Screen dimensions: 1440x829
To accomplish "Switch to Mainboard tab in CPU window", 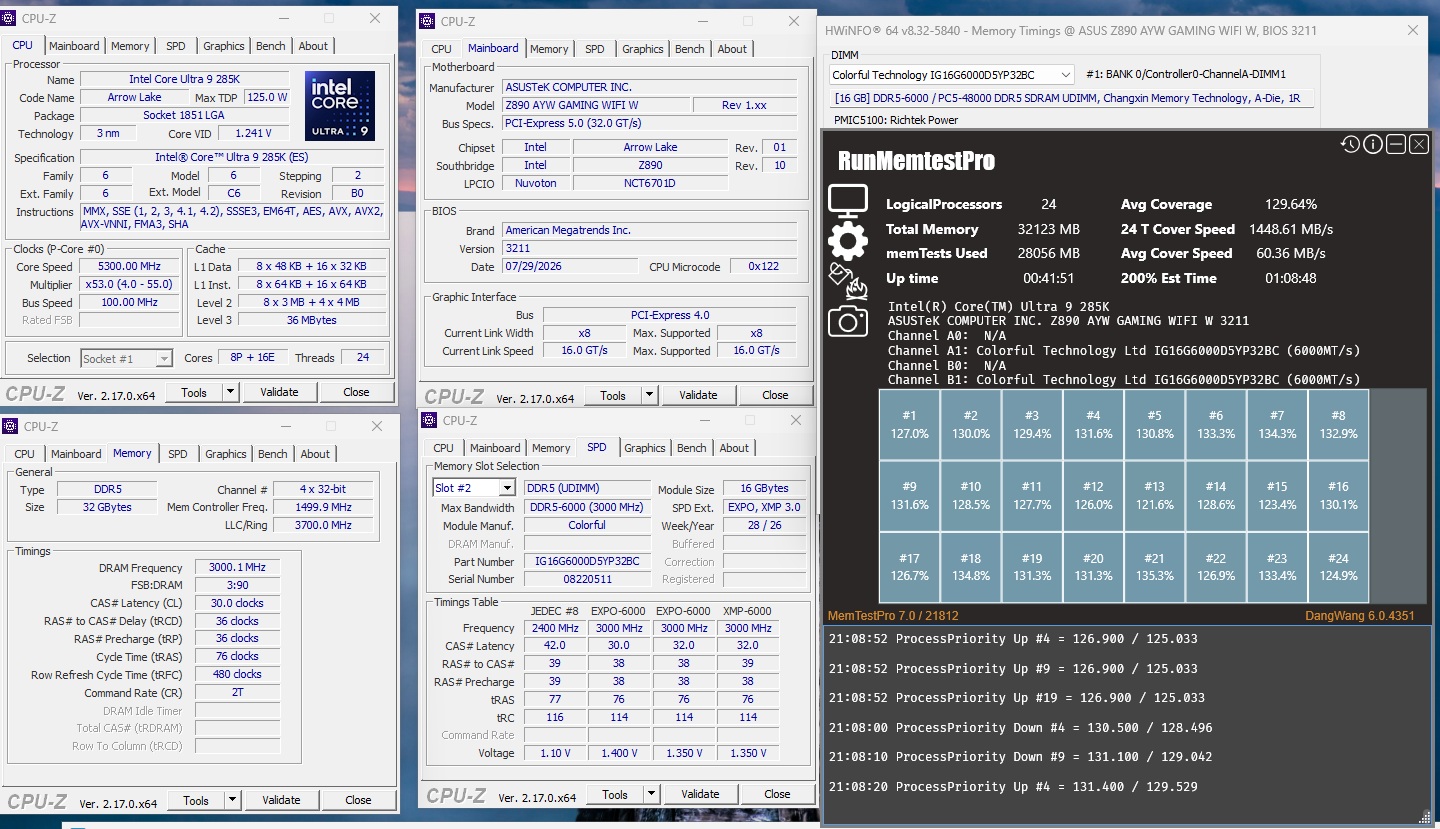I will (75, 46).
